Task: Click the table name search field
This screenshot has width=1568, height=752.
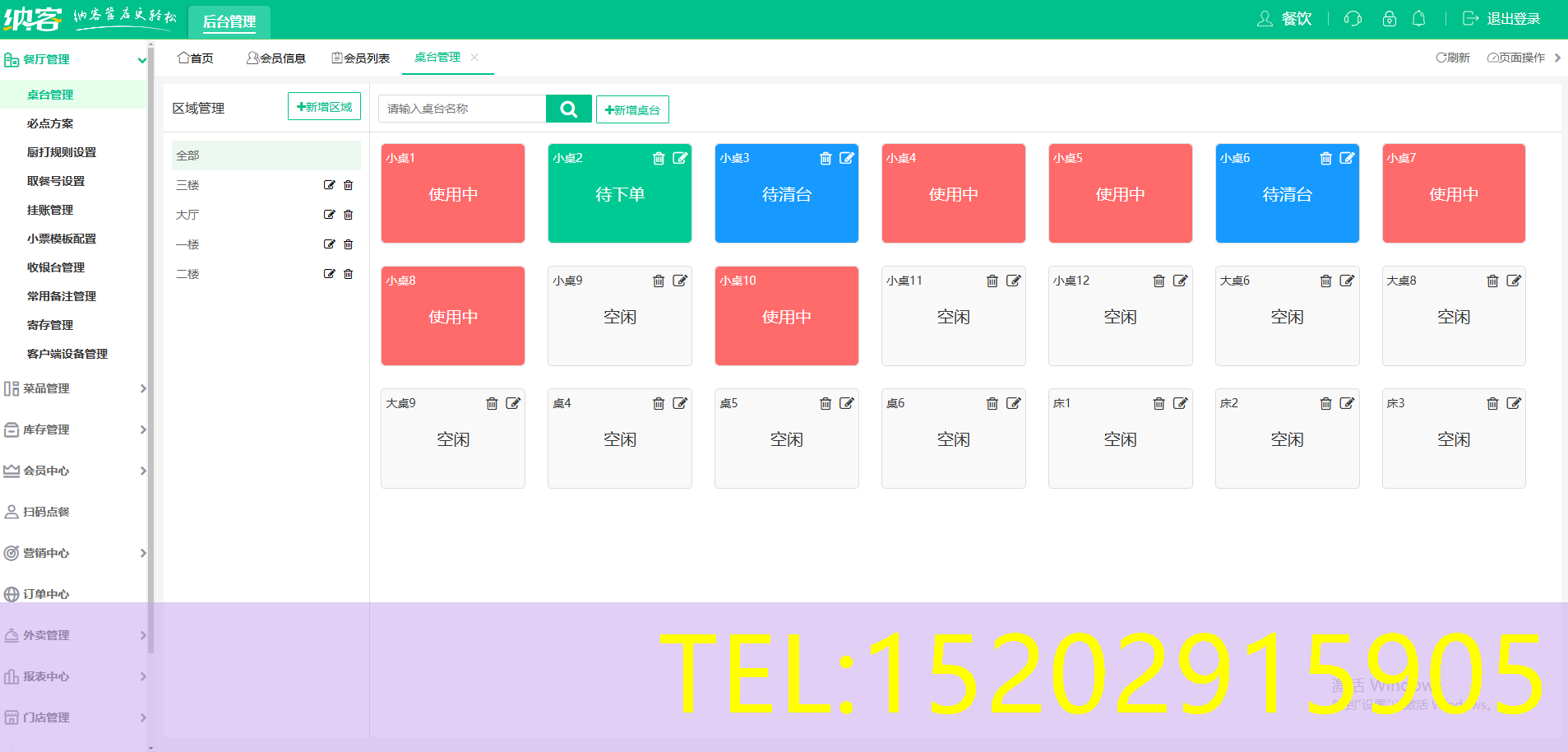Action: pos(462,109)
